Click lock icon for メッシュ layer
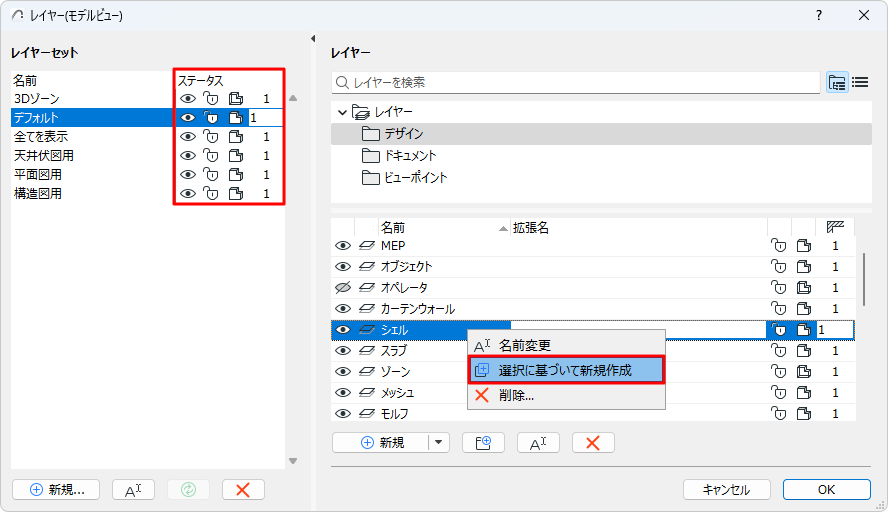Viewport: 888px width, 512px height. point(779,392)
